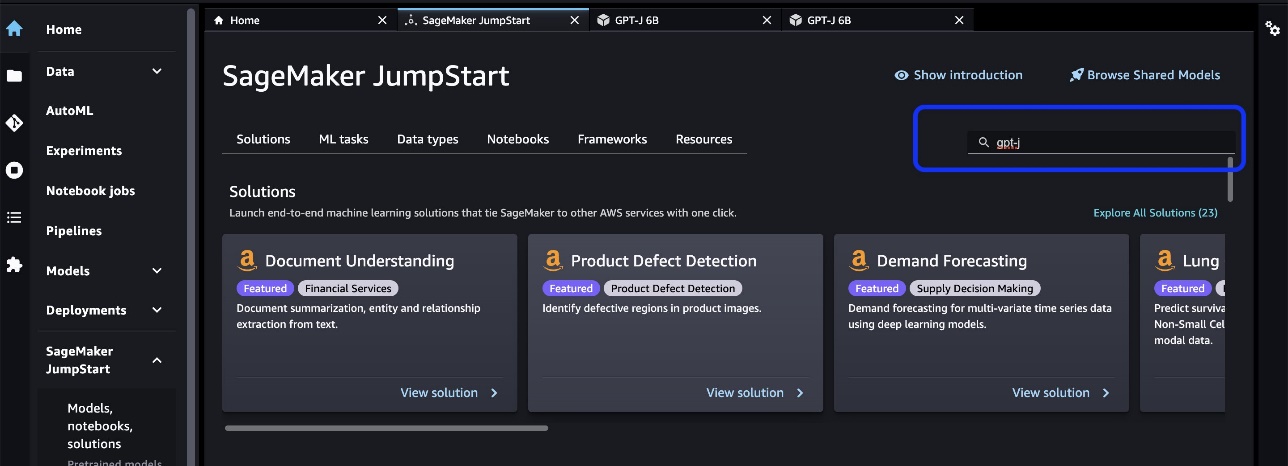Viewport: 1288px width, 466px height.
Task: Click the Amazon logo on Product Defect Detection card
Action: 553,261
